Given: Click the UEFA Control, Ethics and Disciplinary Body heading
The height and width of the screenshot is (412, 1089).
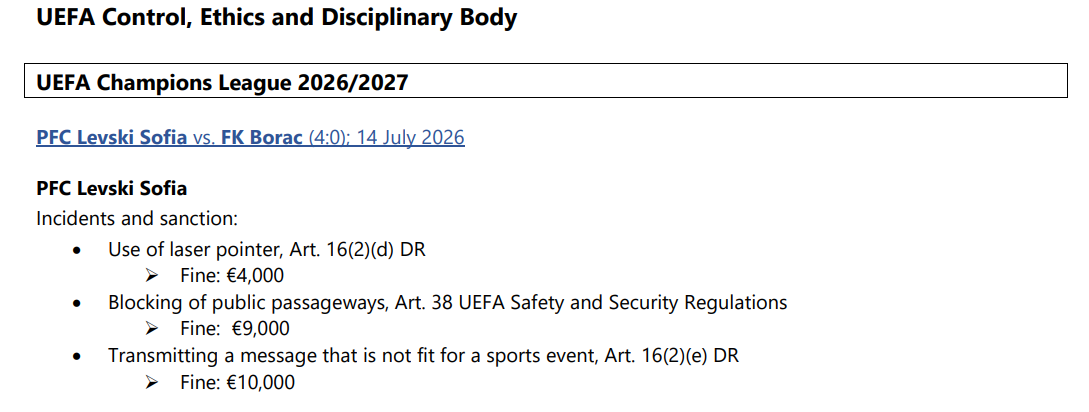Looking at the screenshot, I should pyautogui.click(x=276, y=17).
